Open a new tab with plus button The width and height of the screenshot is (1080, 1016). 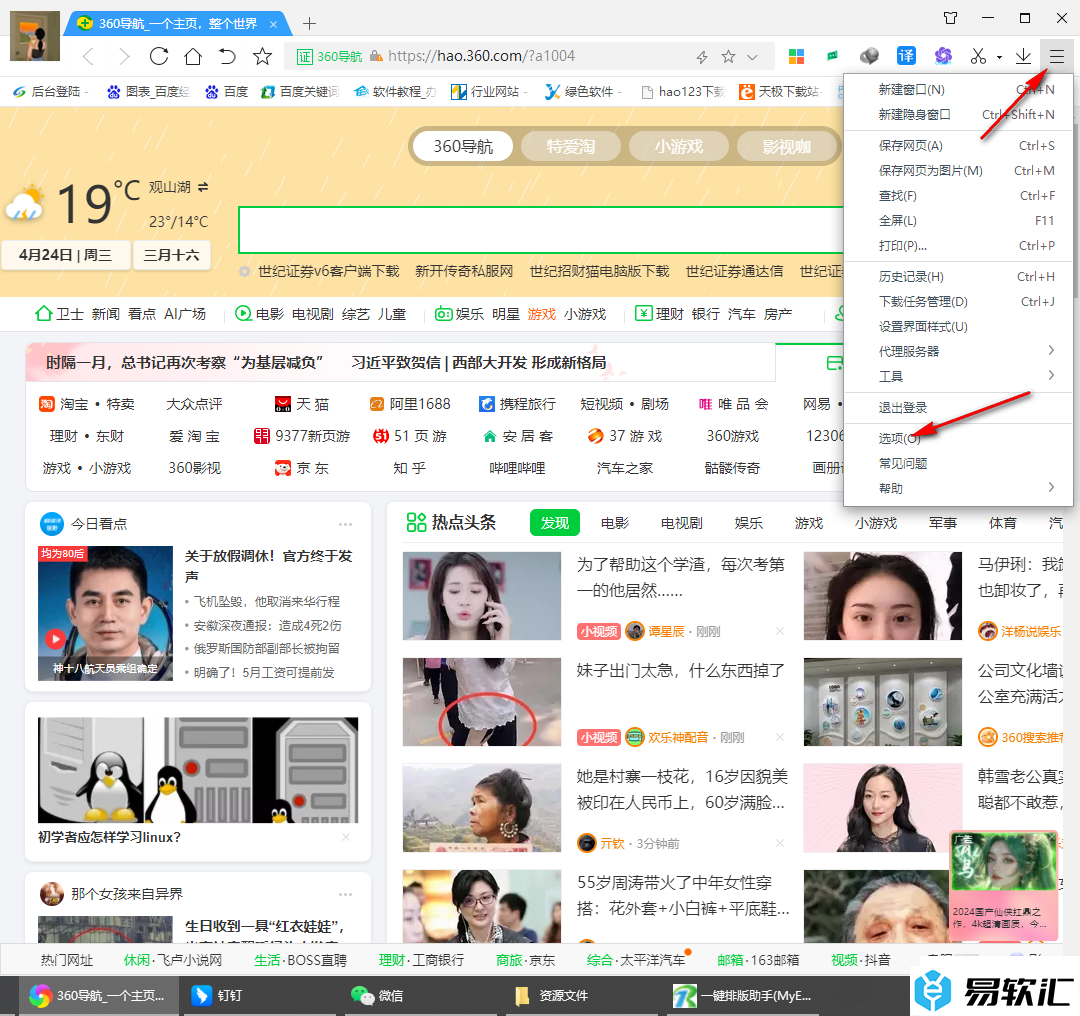[x=309, y=24]
